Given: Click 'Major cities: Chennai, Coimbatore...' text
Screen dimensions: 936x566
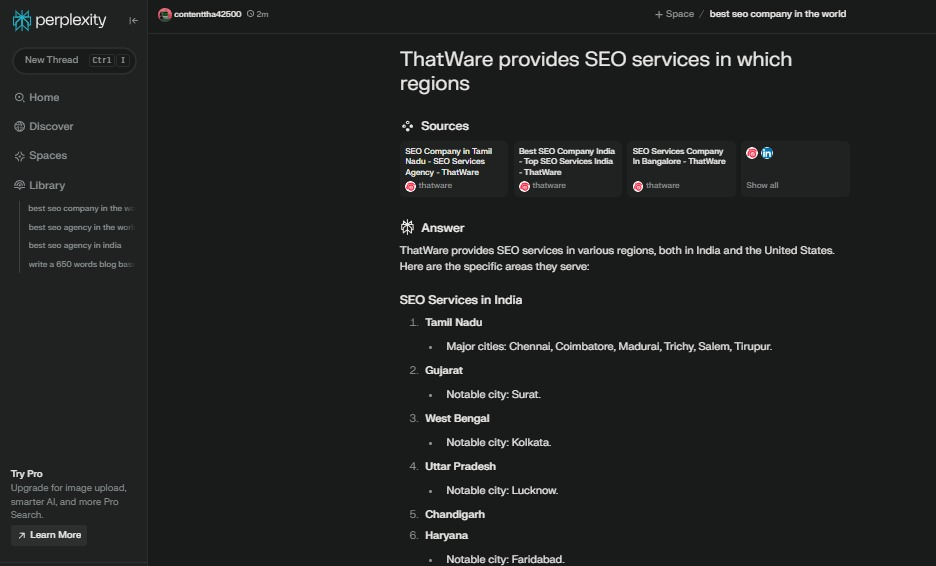Looking at the screenshot, I should [x=609, y=346].
